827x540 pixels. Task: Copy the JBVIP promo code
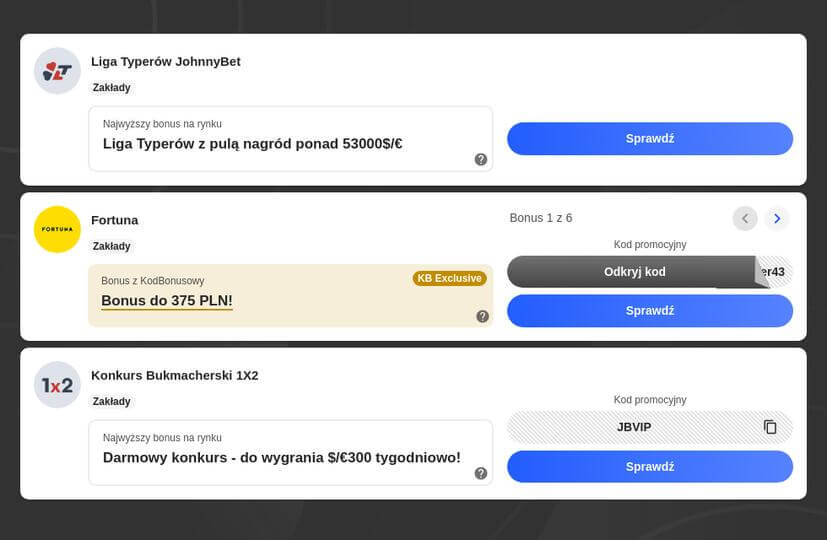tap(770, 427)
